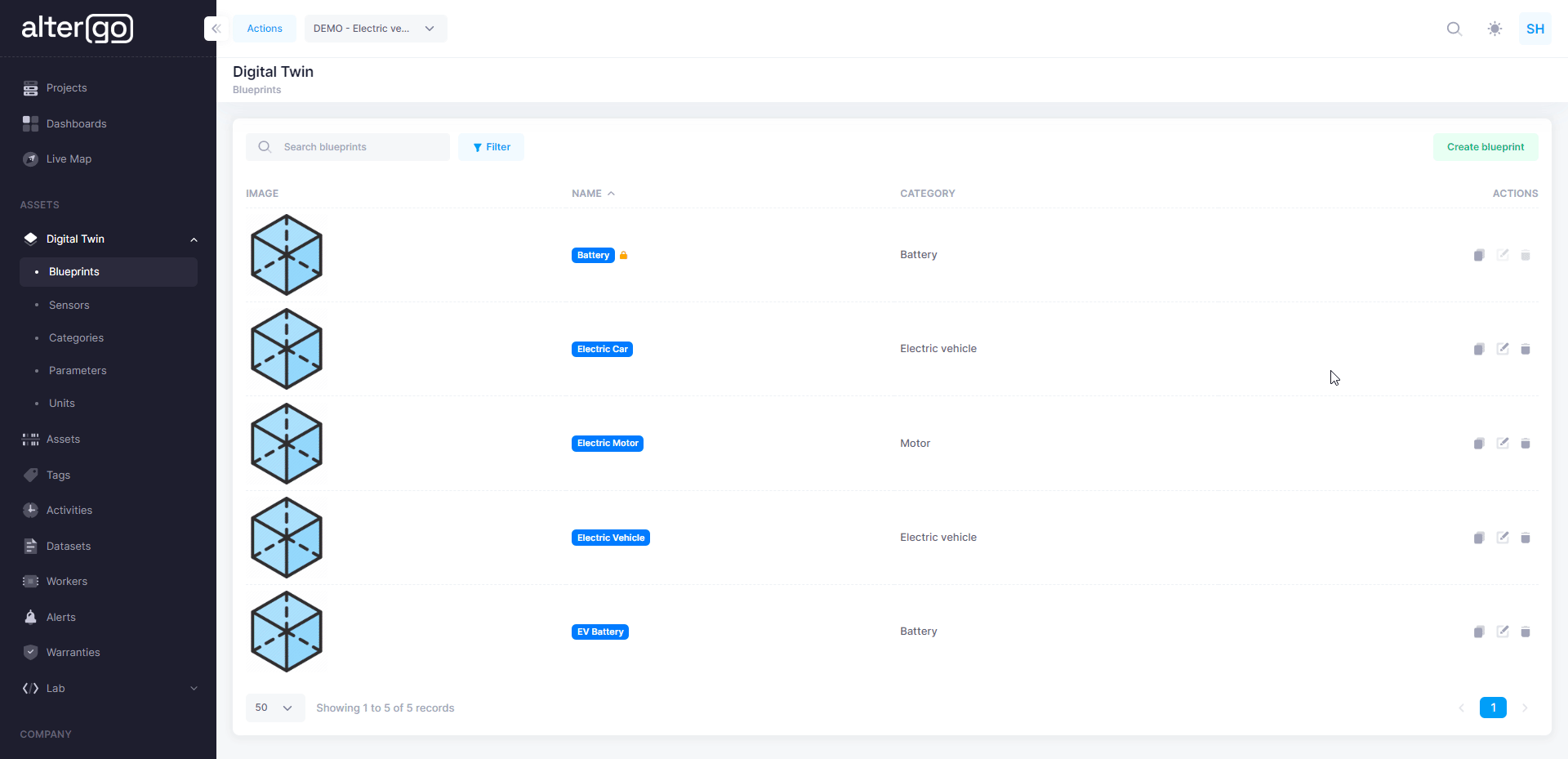Click the duplicate icon for Electric Car blueprint
This screenshot has width=1568, height=759.
coord(1478,350)
